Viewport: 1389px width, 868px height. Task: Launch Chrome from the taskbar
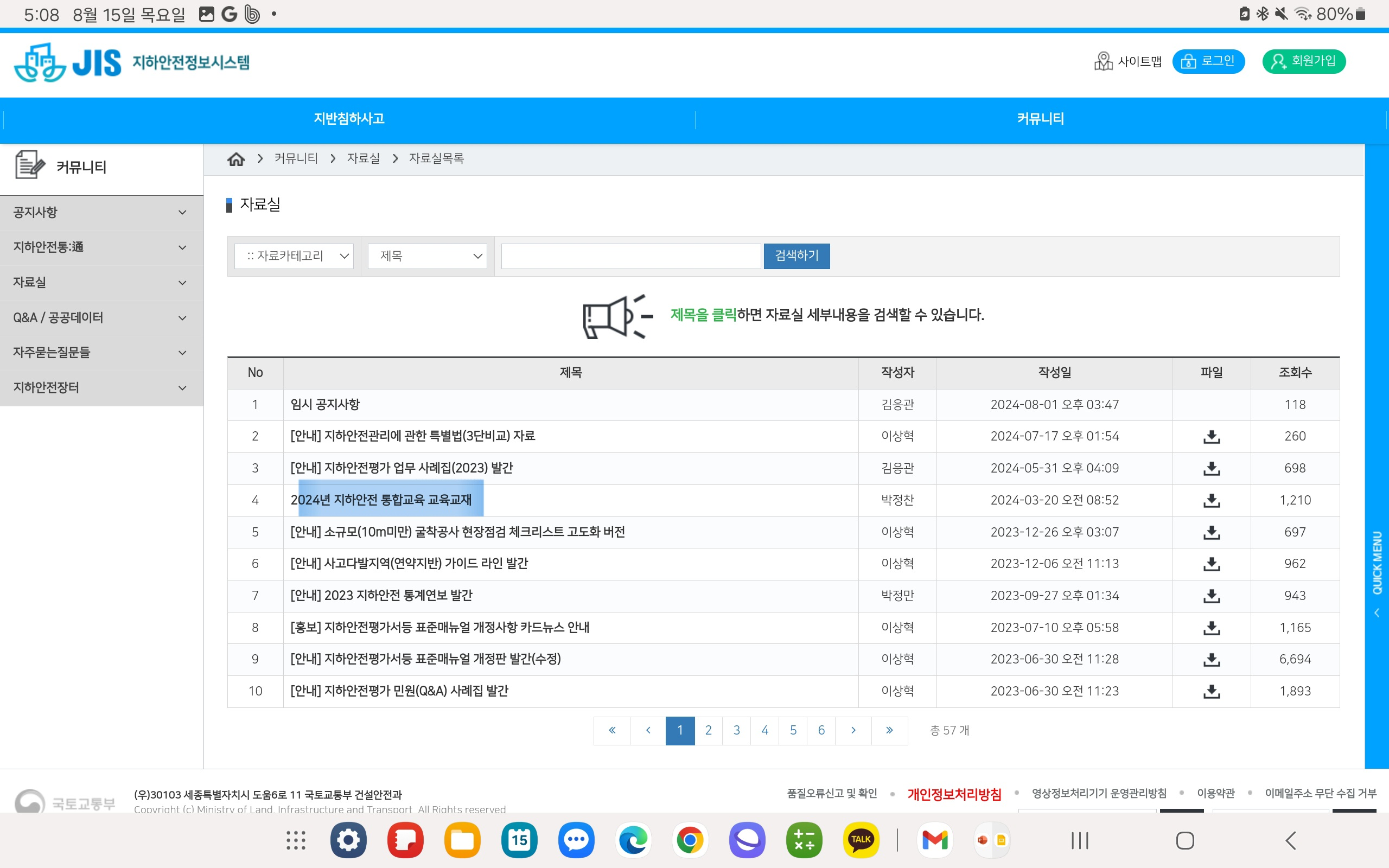(690, 840)
